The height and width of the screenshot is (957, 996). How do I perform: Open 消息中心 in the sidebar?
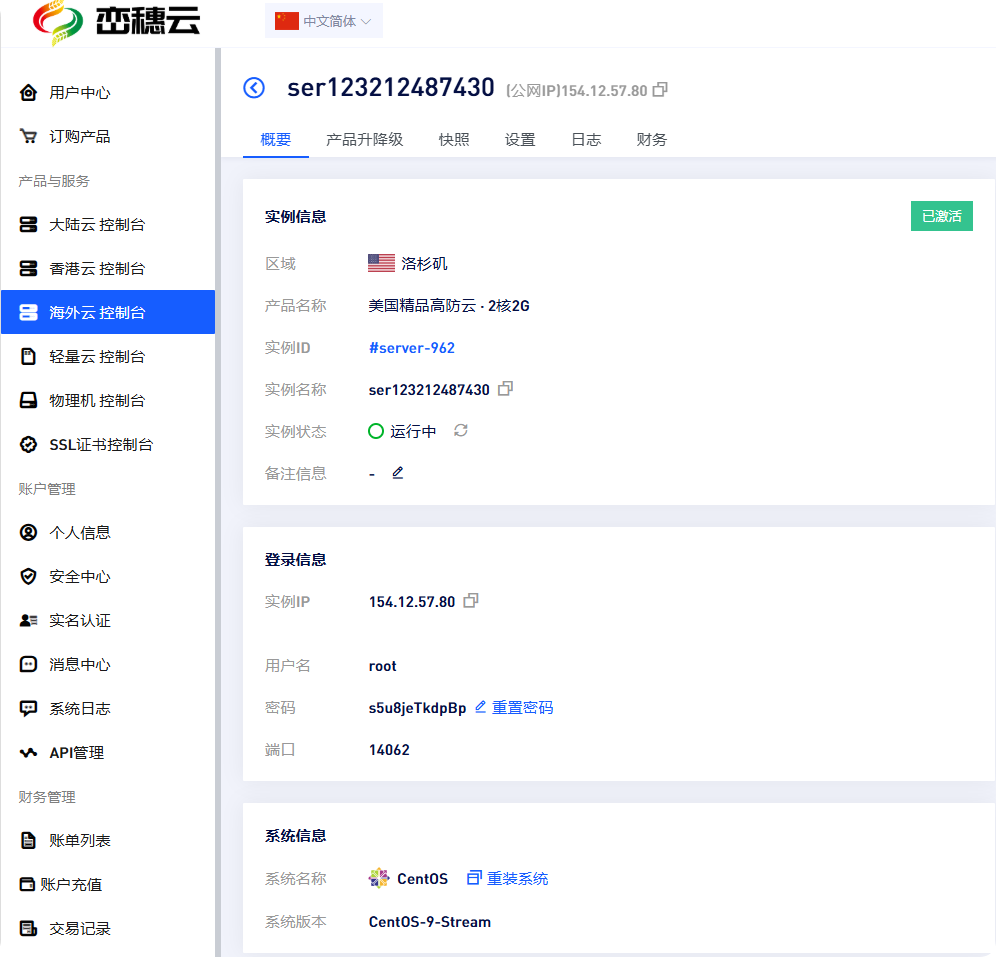click(x=108, y=664)
